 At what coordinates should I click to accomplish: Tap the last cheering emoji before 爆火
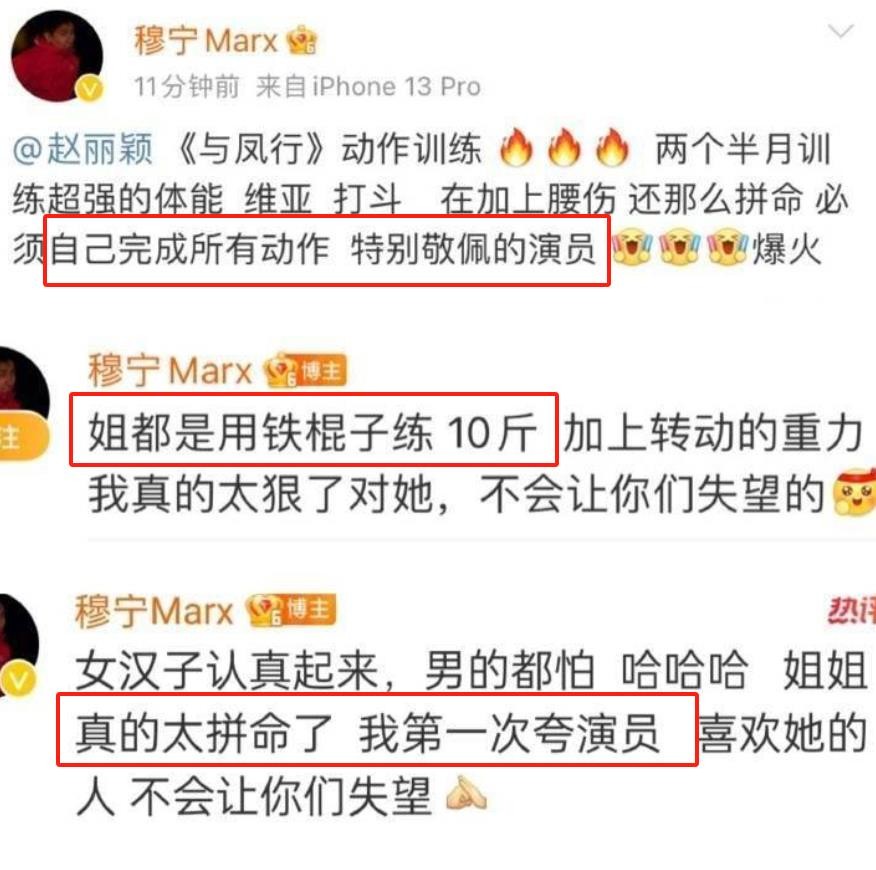point(727,246)
